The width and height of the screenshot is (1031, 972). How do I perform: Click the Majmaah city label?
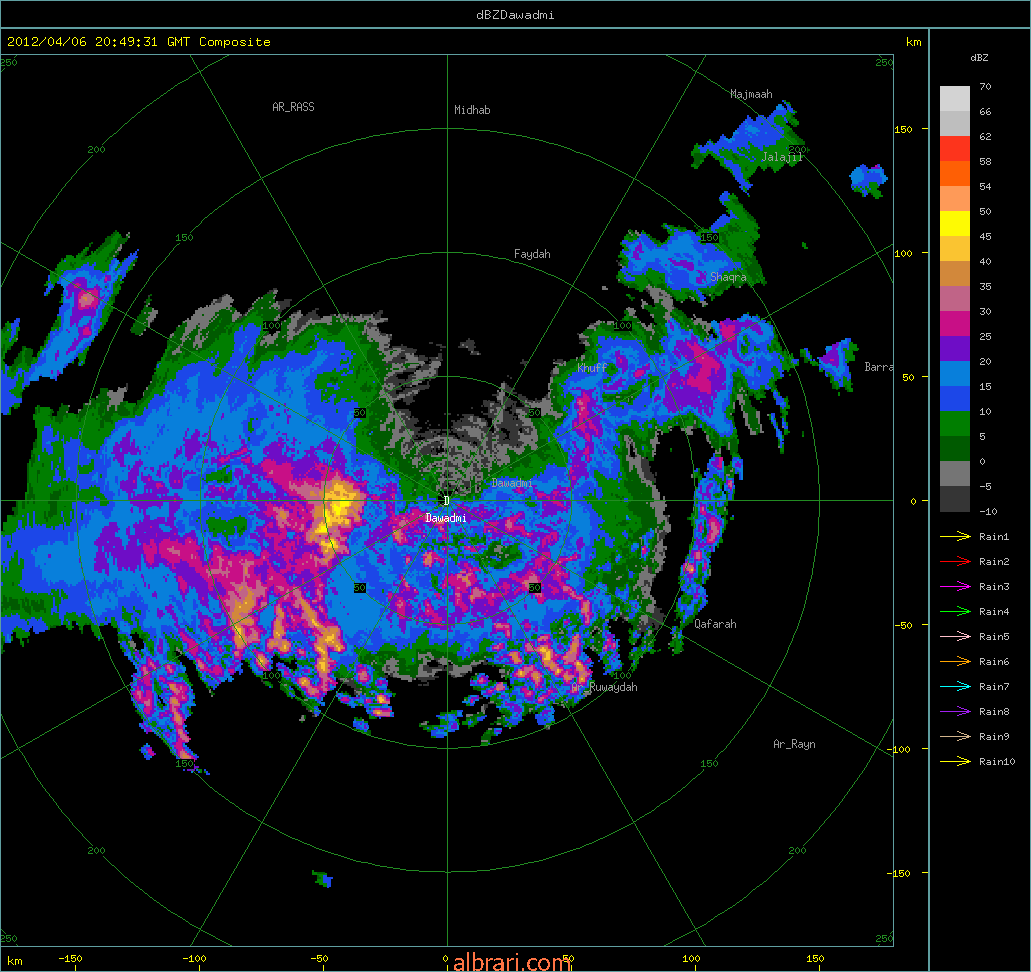[751, 94]
